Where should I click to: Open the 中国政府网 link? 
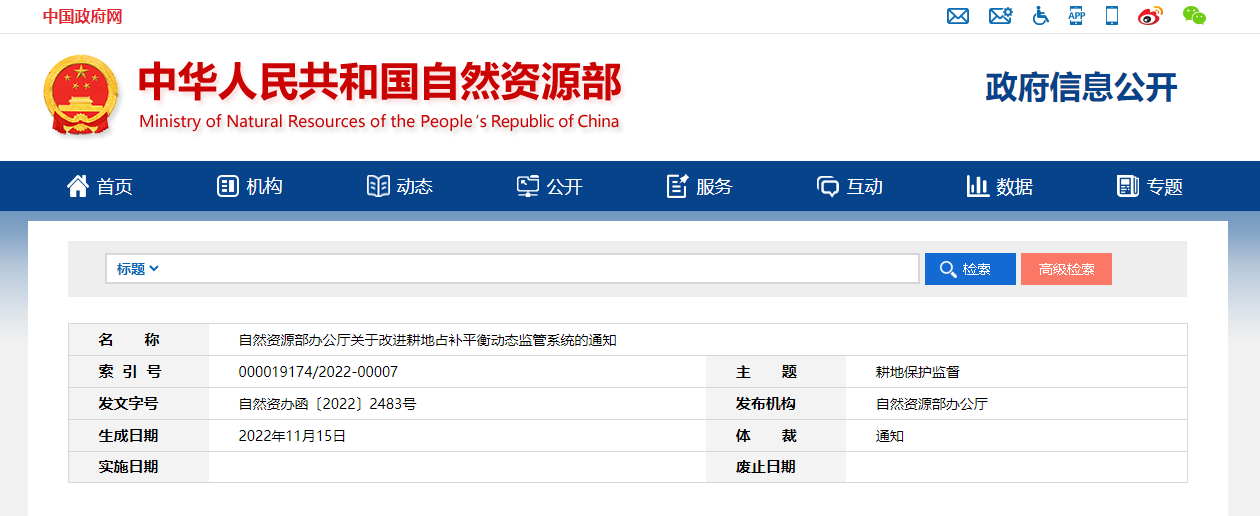pos(83,17)
